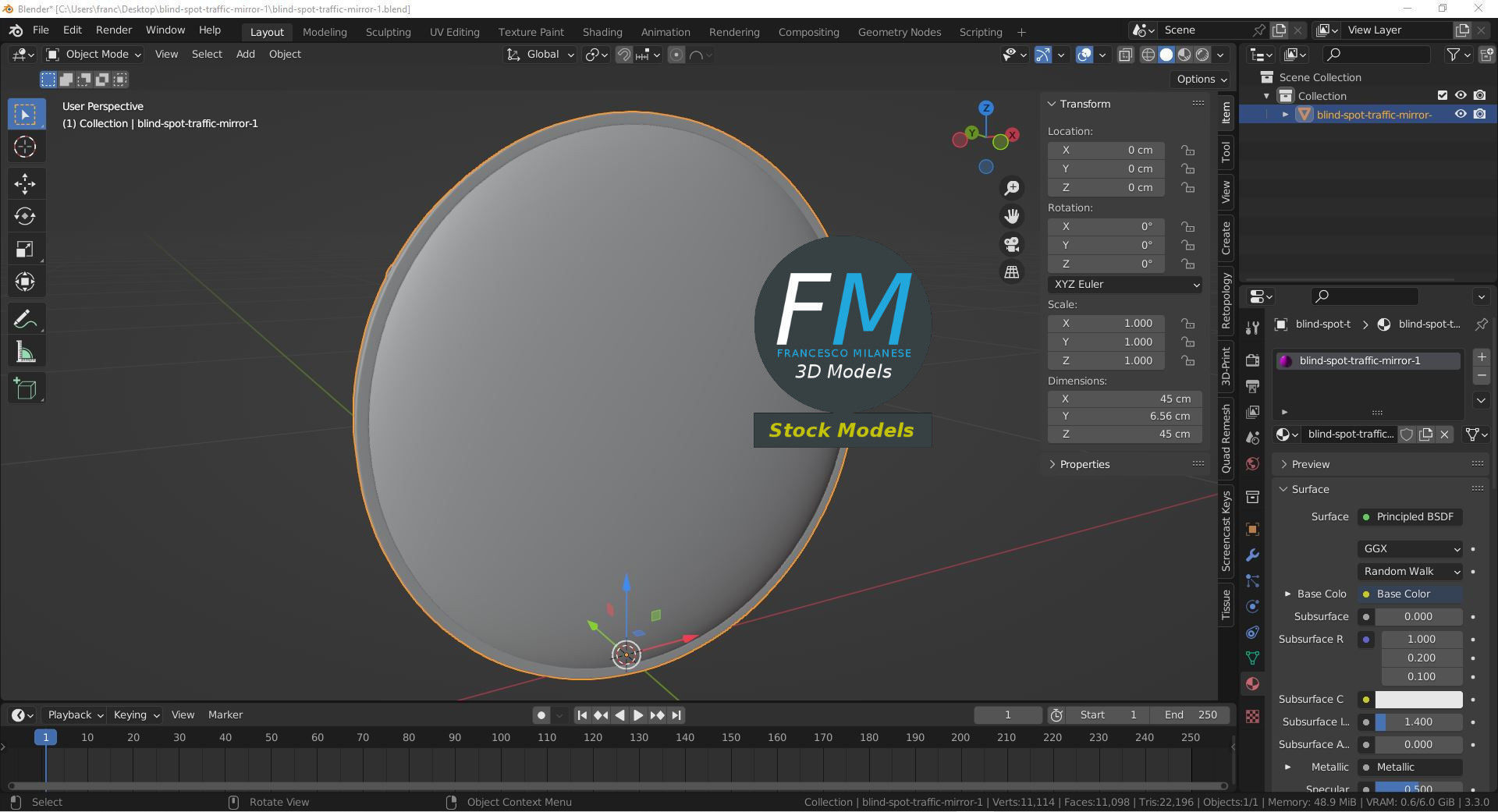Screen dimensions: 1498x812
Task: Open the GGX distribution dropdown
Action: pos(1411,549)
